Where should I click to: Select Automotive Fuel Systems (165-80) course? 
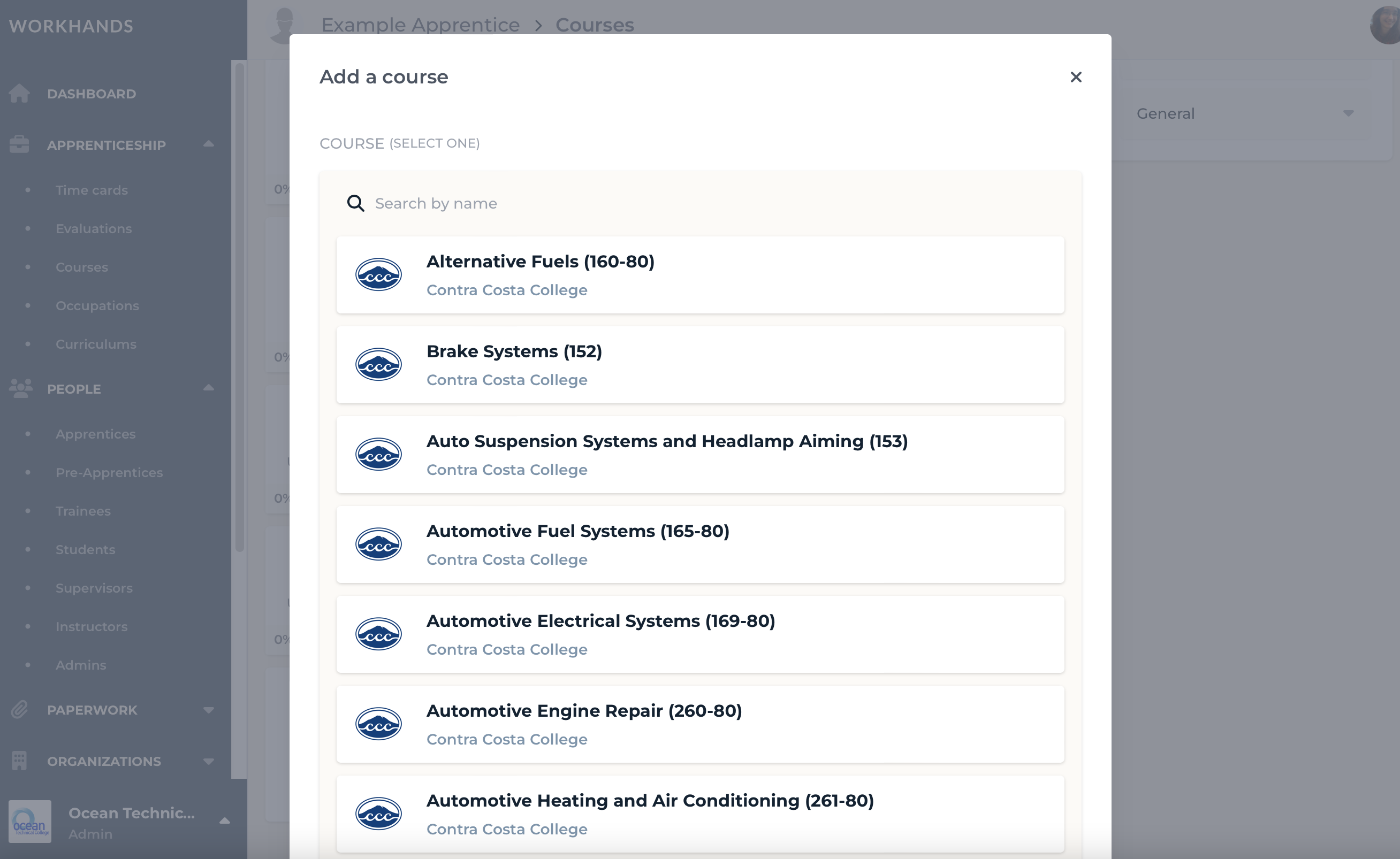point(701,544)
